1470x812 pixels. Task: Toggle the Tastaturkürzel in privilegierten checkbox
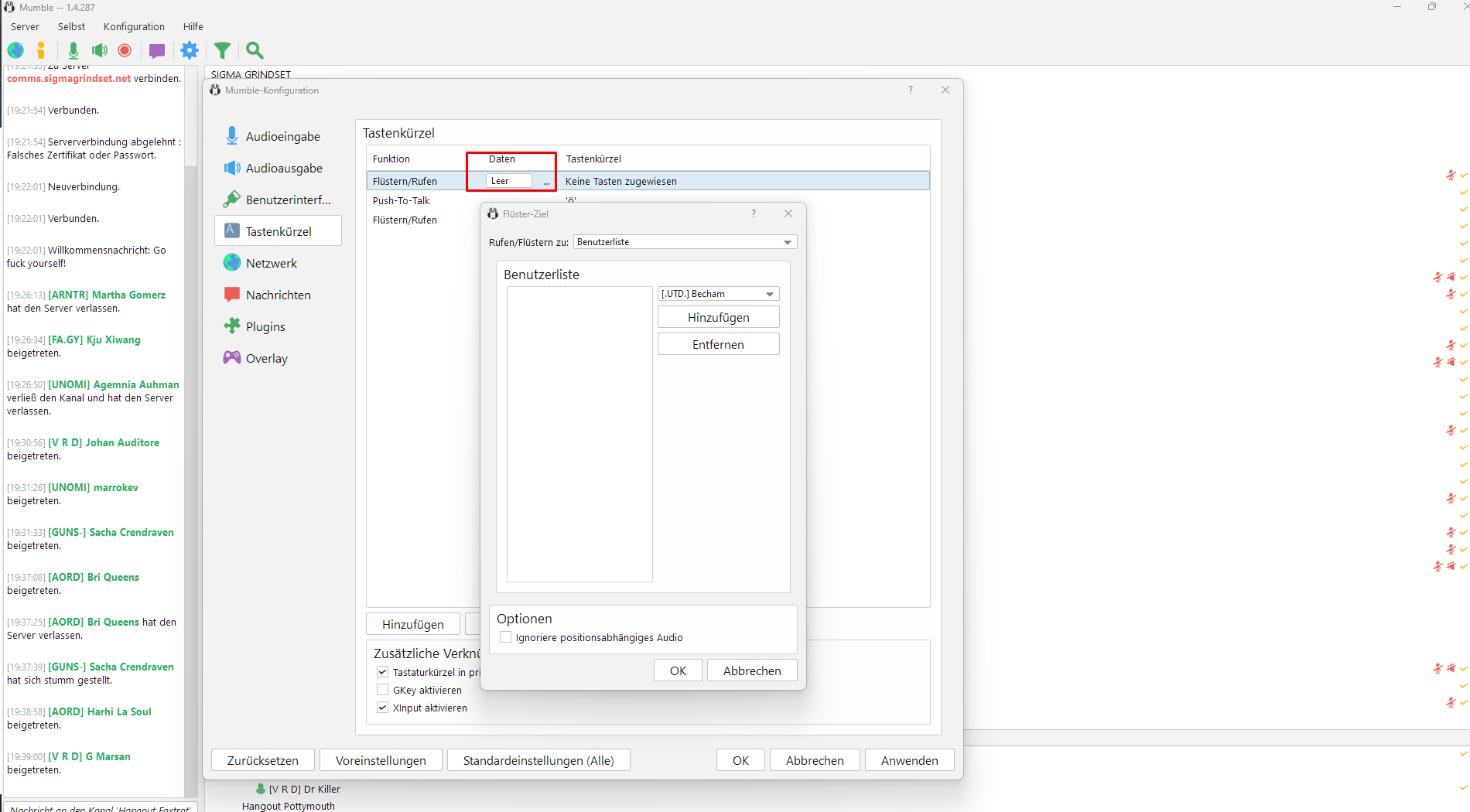click(382, 672)
